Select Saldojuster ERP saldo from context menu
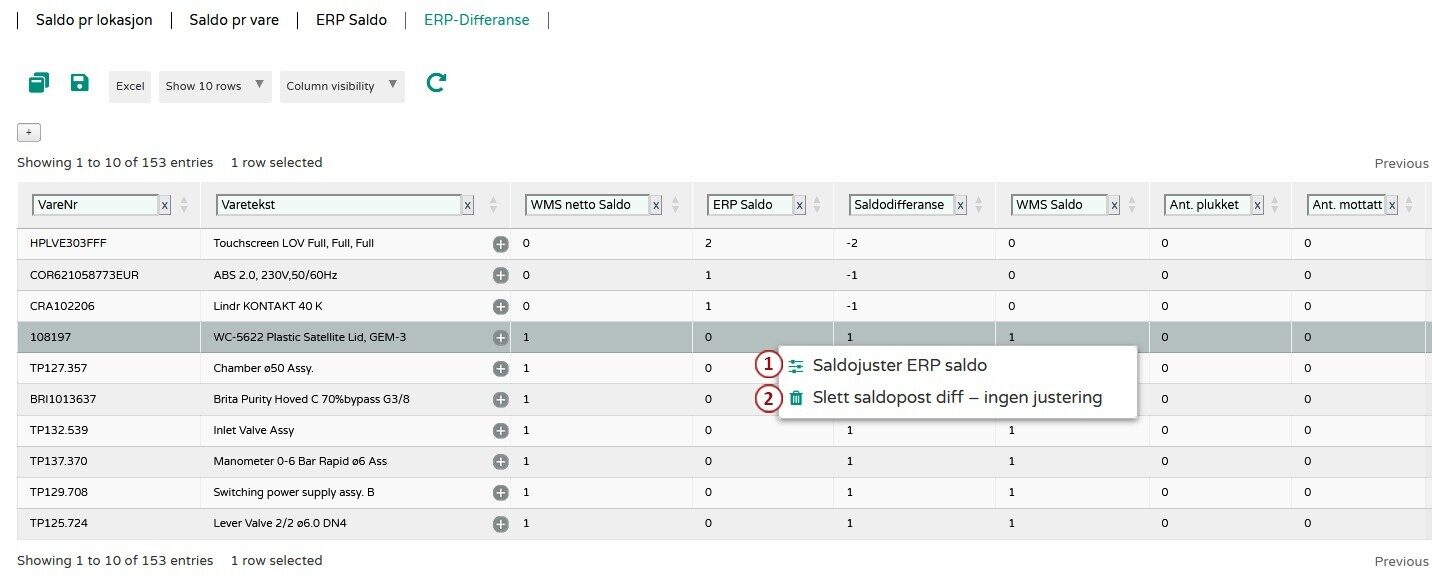1432x579 pixels. pyautogui.click(x=899, y=366)
